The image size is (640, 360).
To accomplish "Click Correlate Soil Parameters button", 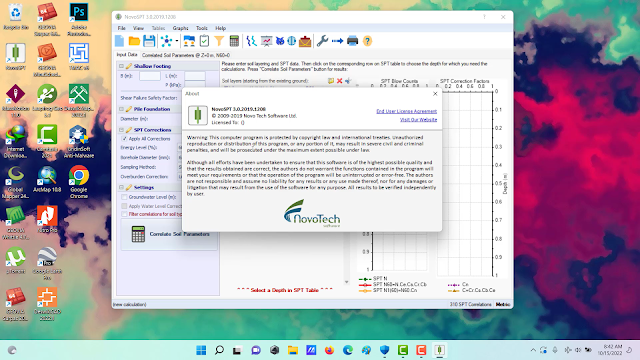I will [x=169, y=234].
